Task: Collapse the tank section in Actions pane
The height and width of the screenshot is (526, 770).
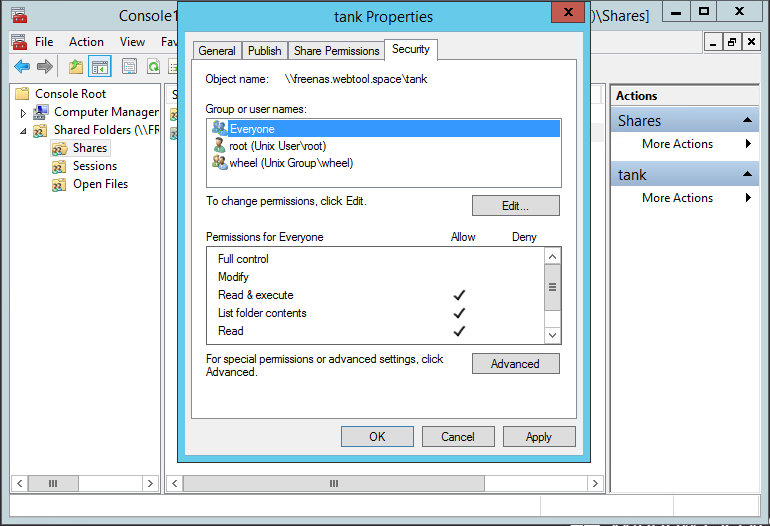Action: (x=747, y=173)
